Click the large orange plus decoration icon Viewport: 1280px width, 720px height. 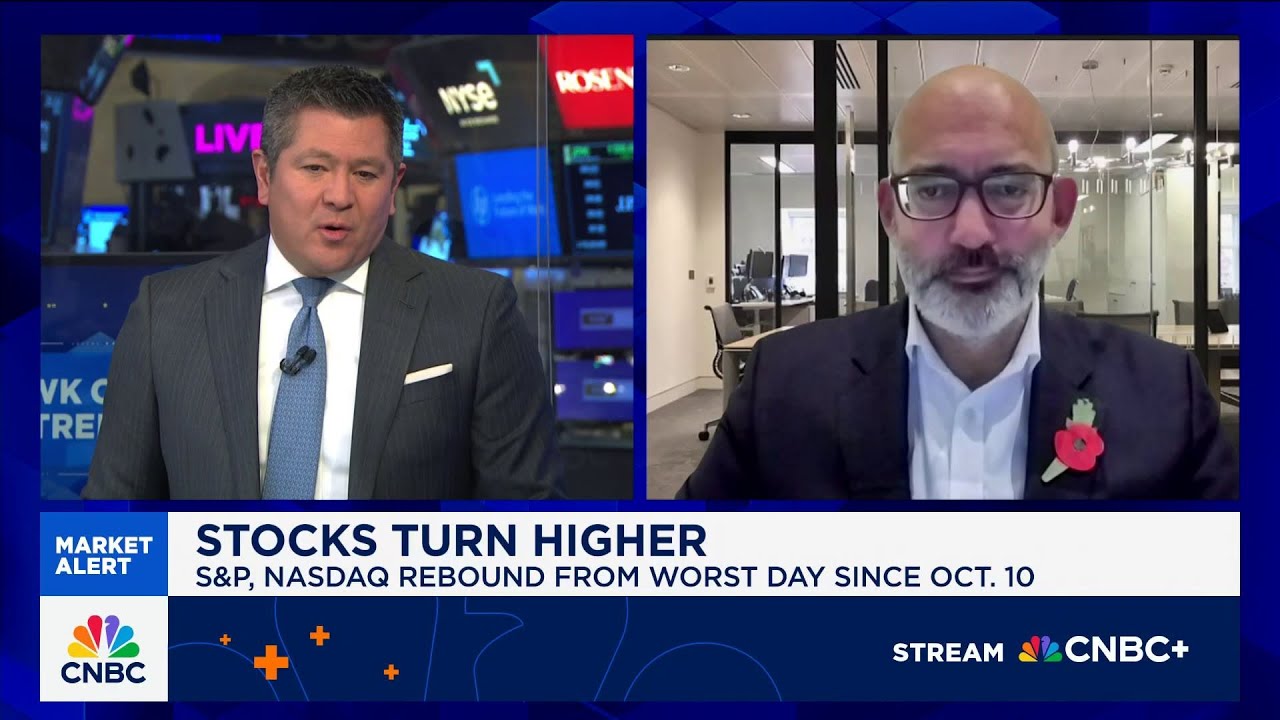[x=271, y=661]
